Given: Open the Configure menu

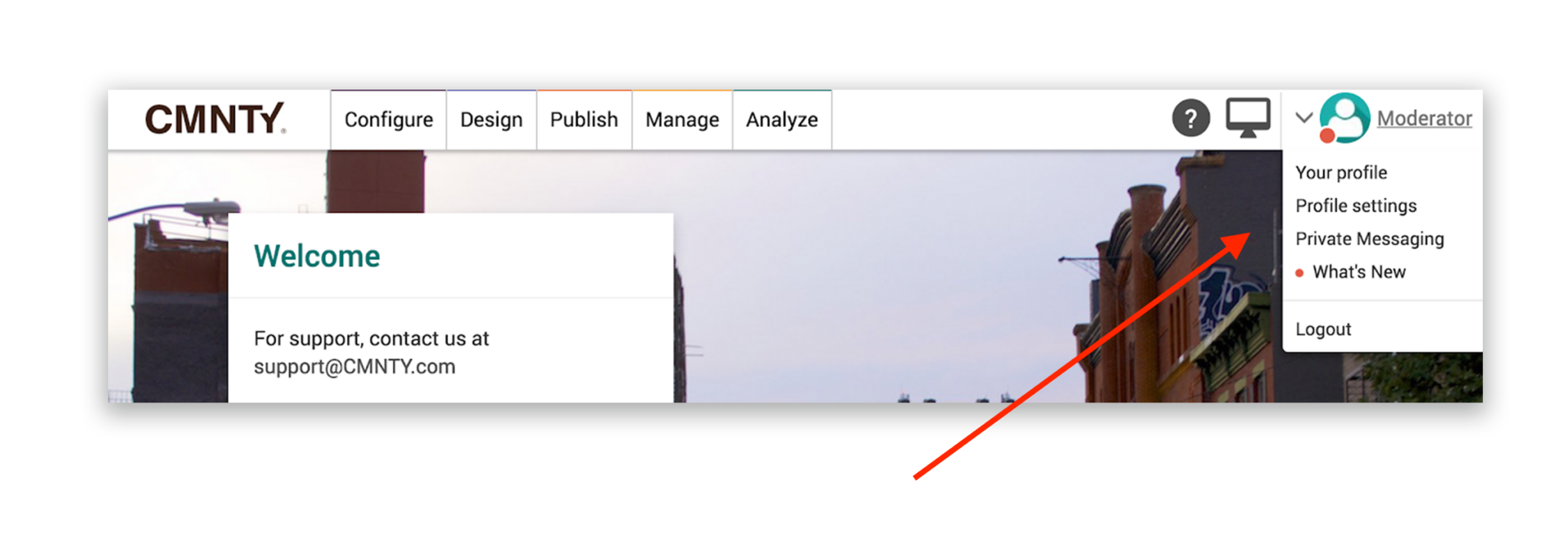Looking at the screenshot, I should (388, 120).
